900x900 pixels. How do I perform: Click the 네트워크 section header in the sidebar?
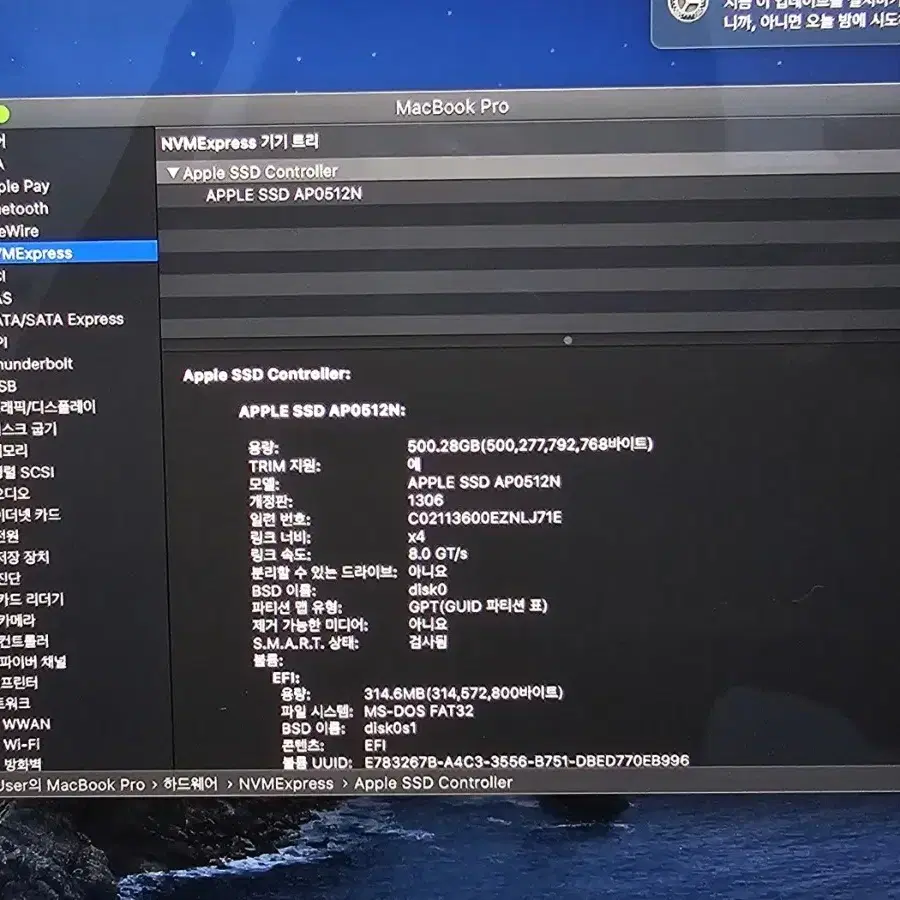pyautogui.click(x=15, y=703)
